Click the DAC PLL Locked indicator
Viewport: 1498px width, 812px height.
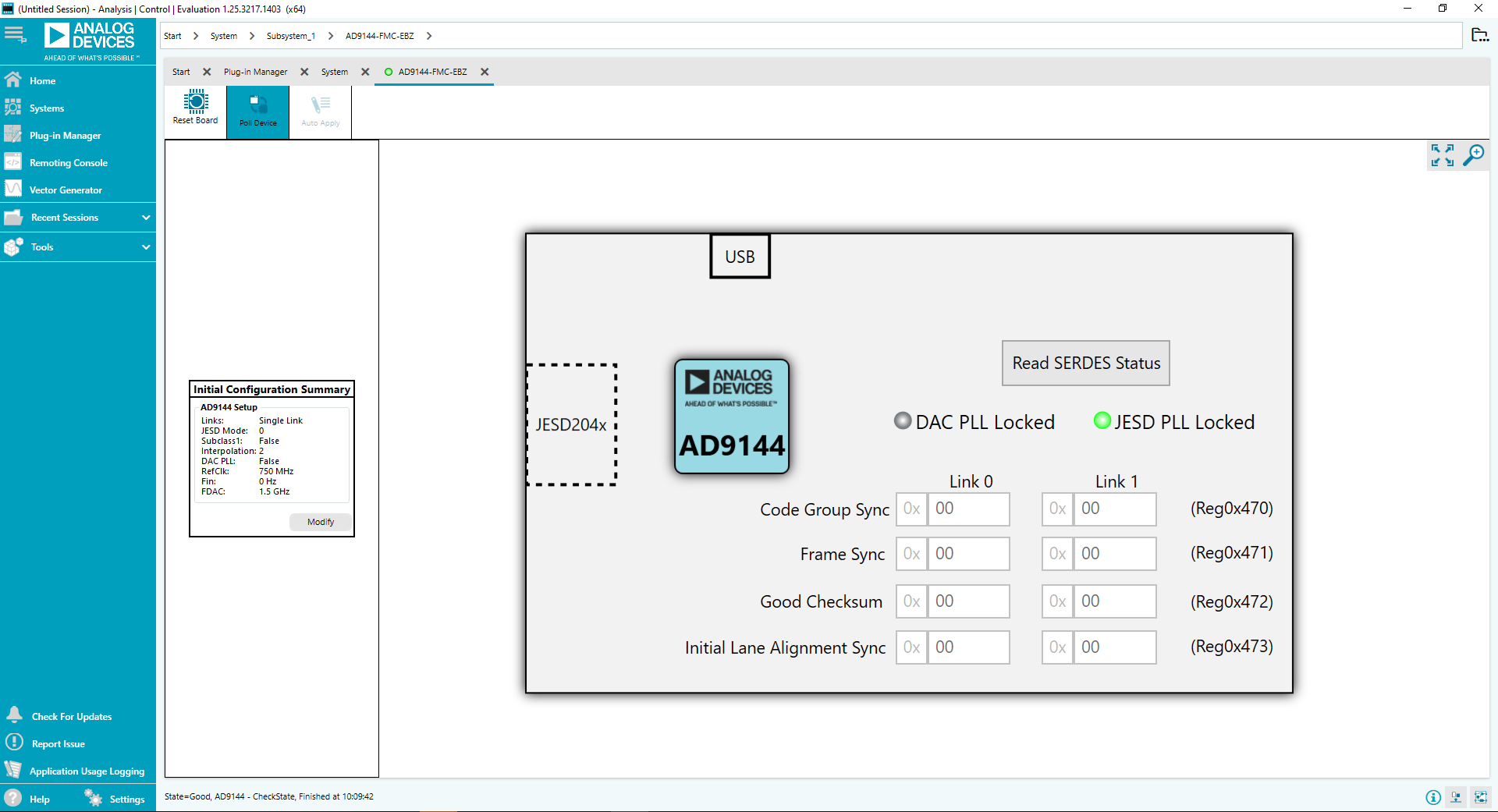tap(903, 421)
